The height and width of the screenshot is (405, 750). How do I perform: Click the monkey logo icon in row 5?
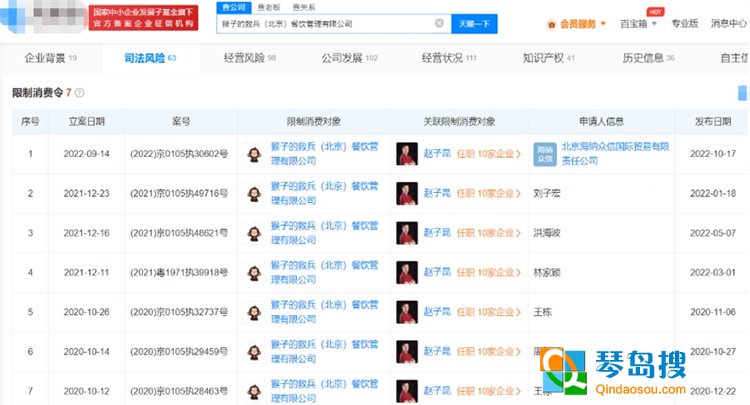[254, 312]
